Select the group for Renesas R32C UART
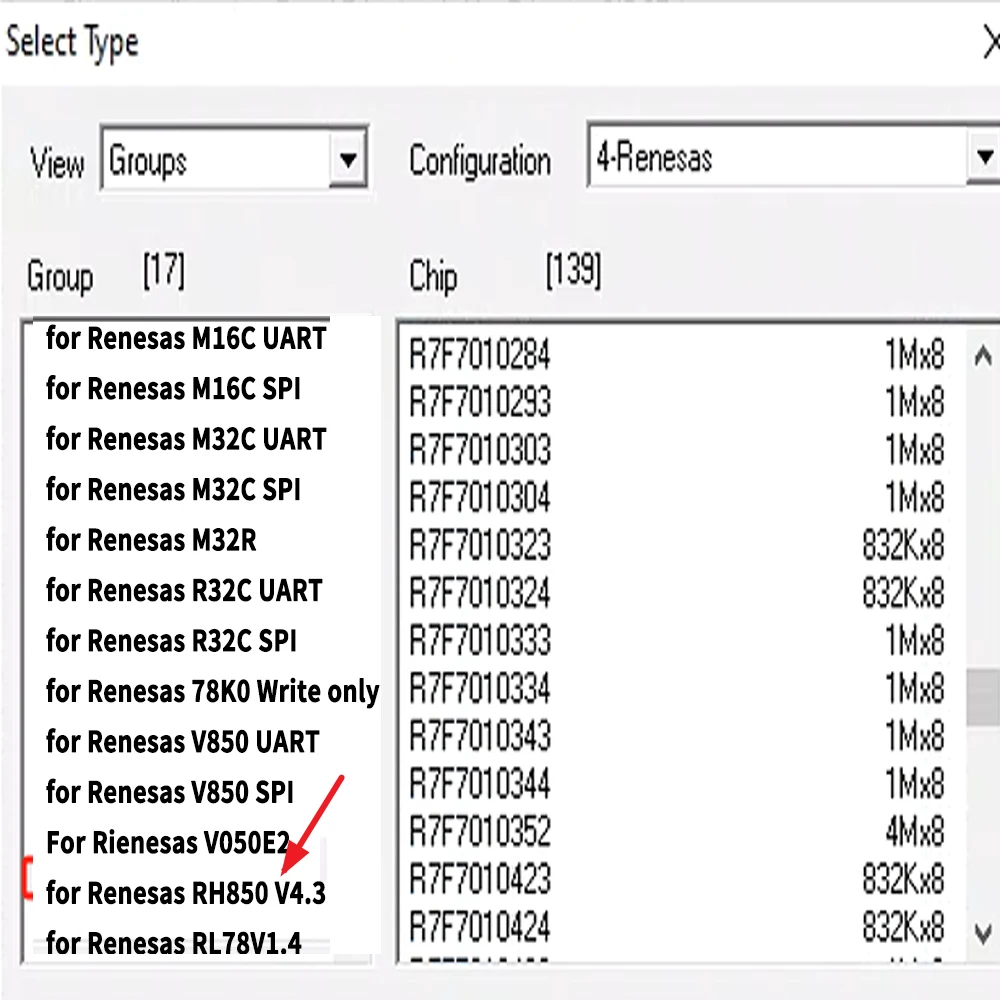 (183, 590)
